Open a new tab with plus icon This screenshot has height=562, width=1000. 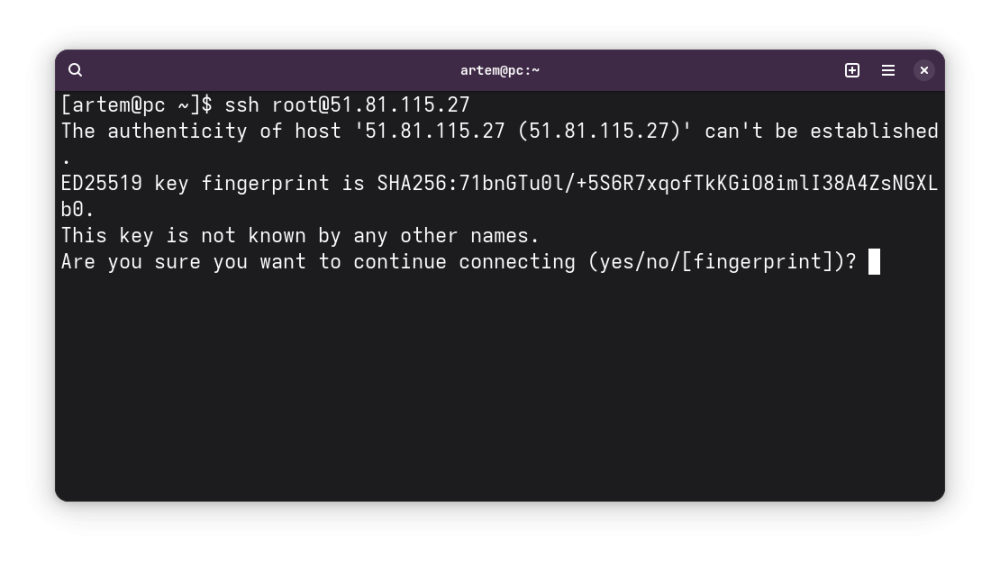coord(852,70)
